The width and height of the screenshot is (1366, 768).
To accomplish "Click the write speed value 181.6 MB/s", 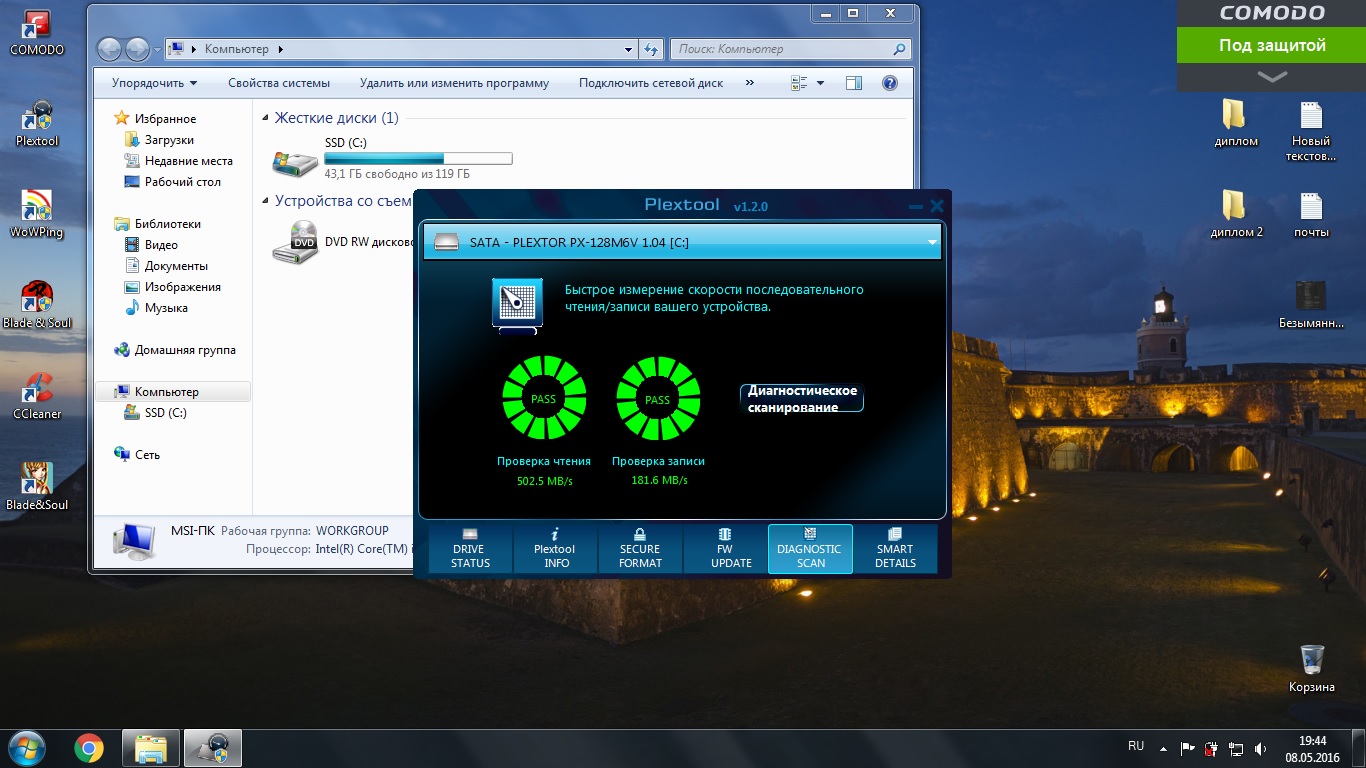I will tap(659, 481).
